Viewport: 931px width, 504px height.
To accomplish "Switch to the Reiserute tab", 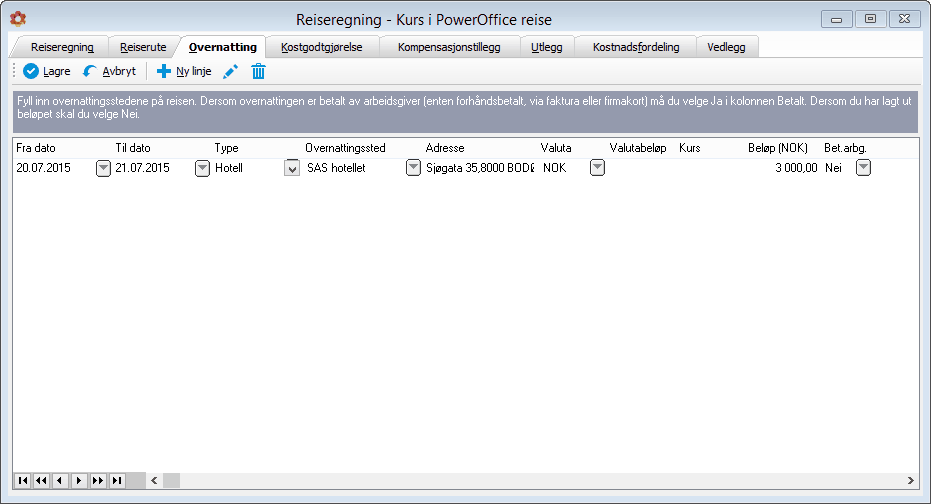I will pyautogui.click(x=143, y=47).
